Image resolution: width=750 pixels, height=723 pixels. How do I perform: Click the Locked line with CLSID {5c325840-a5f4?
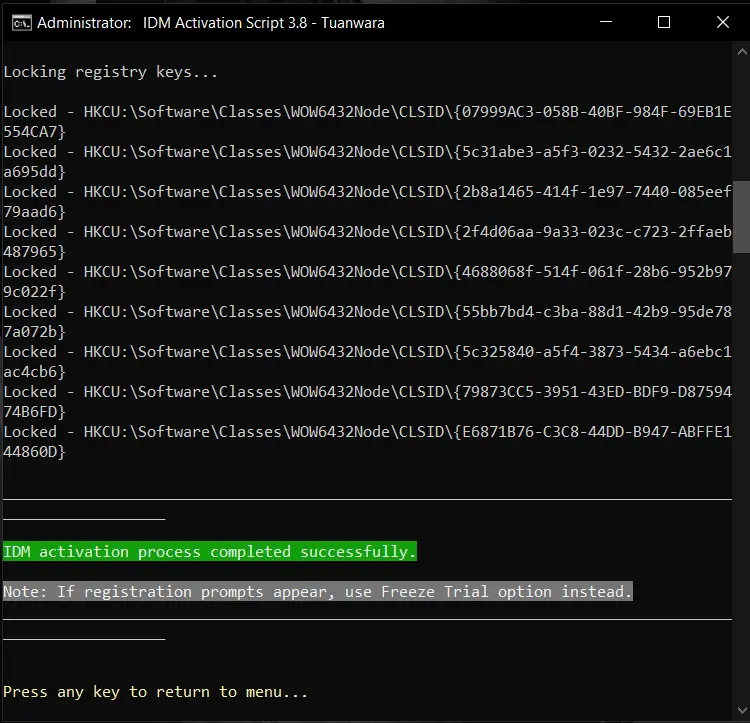coord(367,352)
